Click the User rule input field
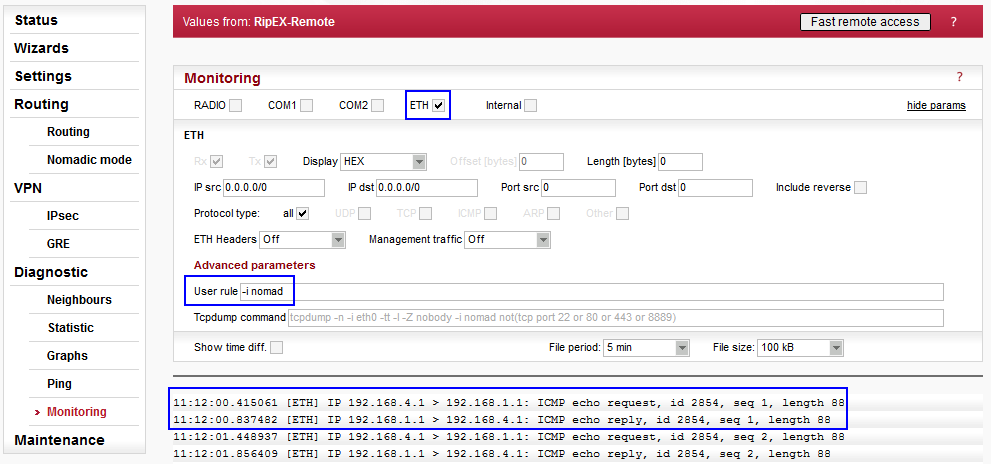 coord(591,291)
